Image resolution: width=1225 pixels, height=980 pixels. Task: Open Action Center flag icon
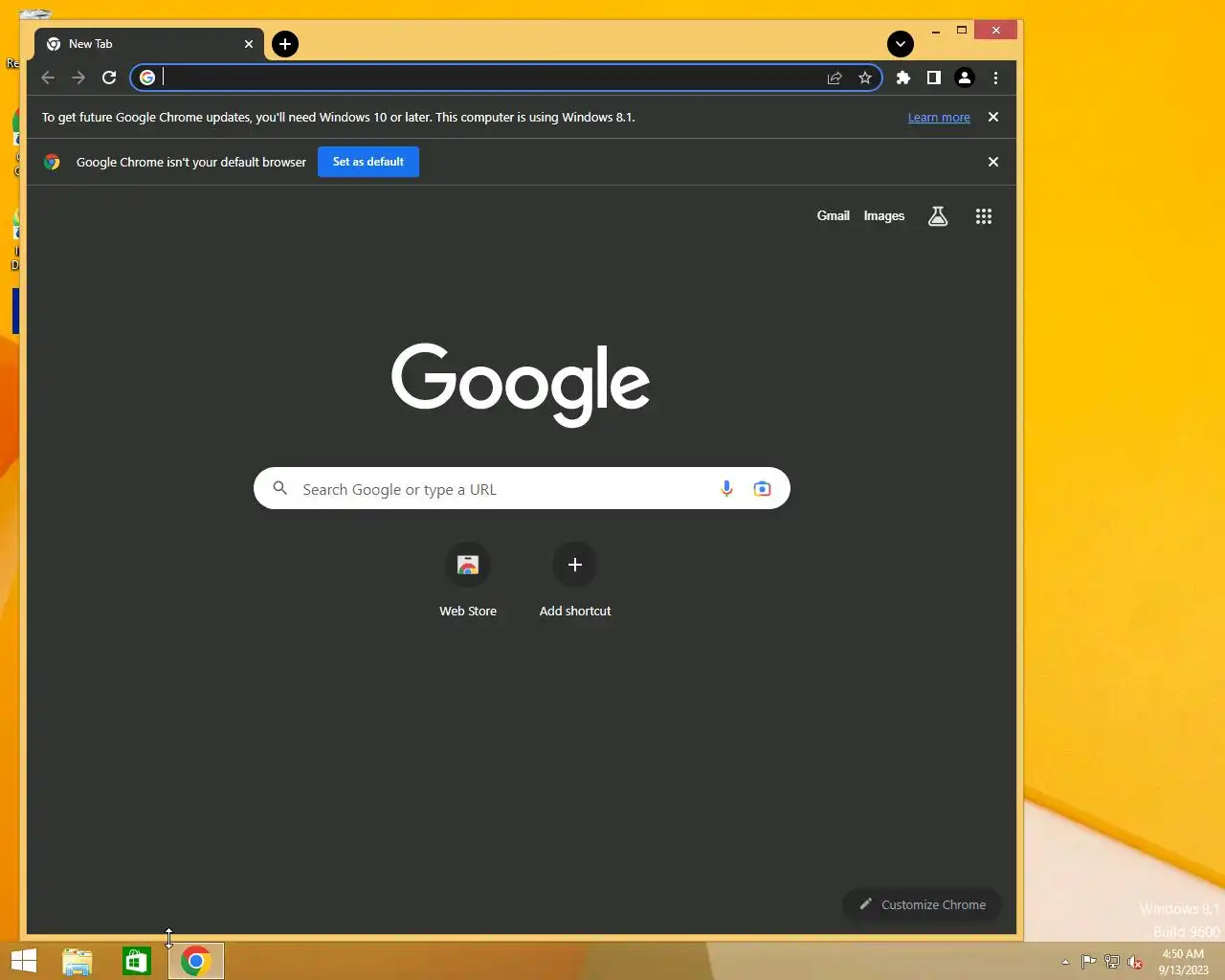point(1089,962)
